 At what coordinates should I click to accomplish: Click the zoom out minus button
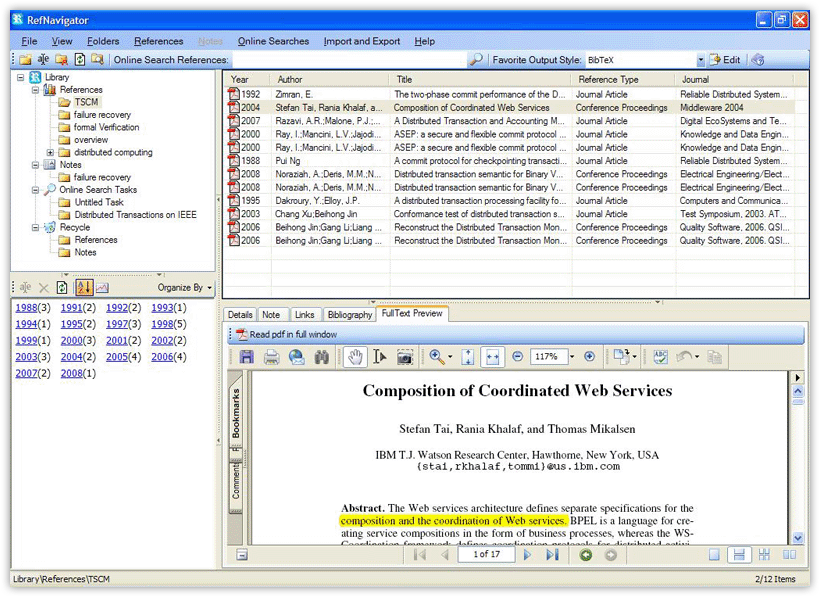tap(517, 357)
